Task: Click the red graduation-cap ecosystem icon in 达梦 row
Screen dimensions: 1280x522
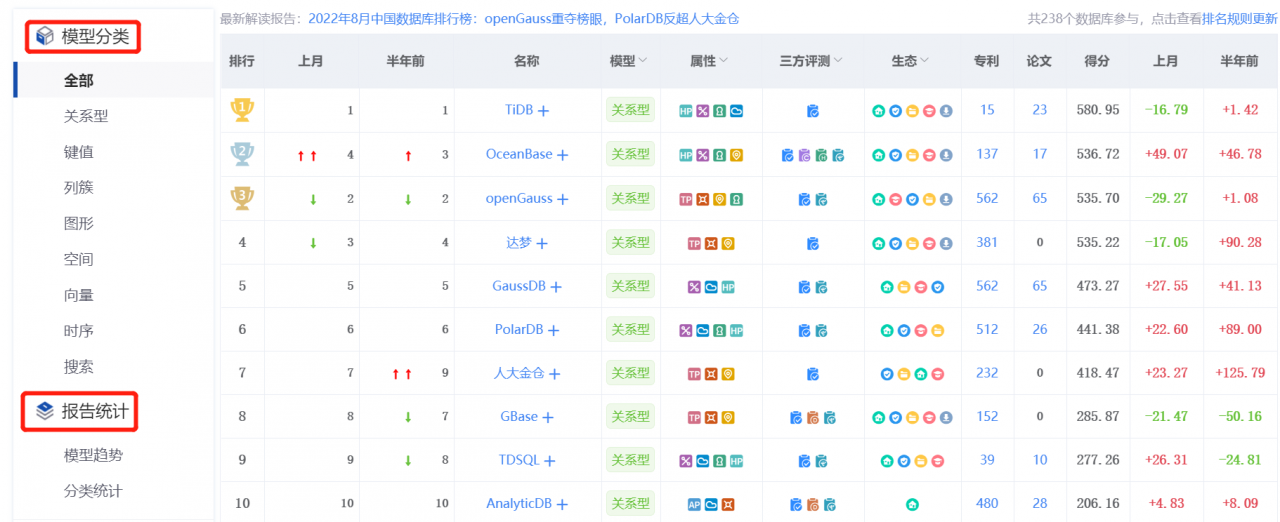Action: [929, 243]
